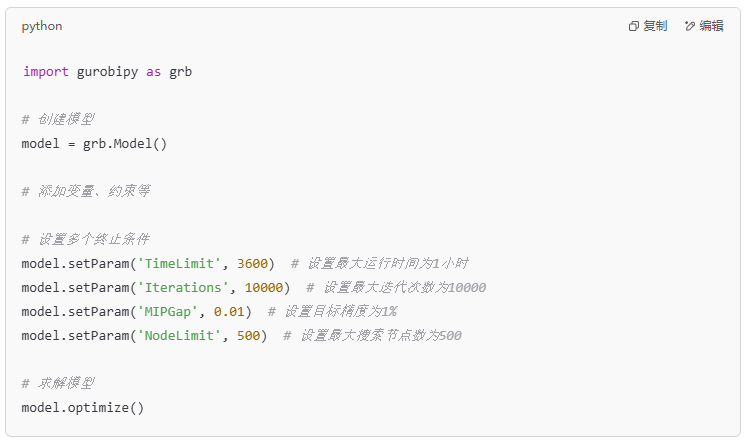Click the value 500 in setParam
The image size is (749, 444).
coord(248,336)
